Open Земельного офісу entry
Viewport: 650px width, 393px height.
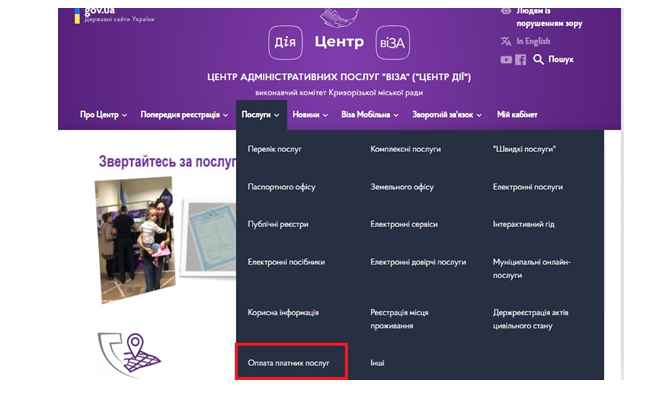pyautogui.click(x=402, y=187)
